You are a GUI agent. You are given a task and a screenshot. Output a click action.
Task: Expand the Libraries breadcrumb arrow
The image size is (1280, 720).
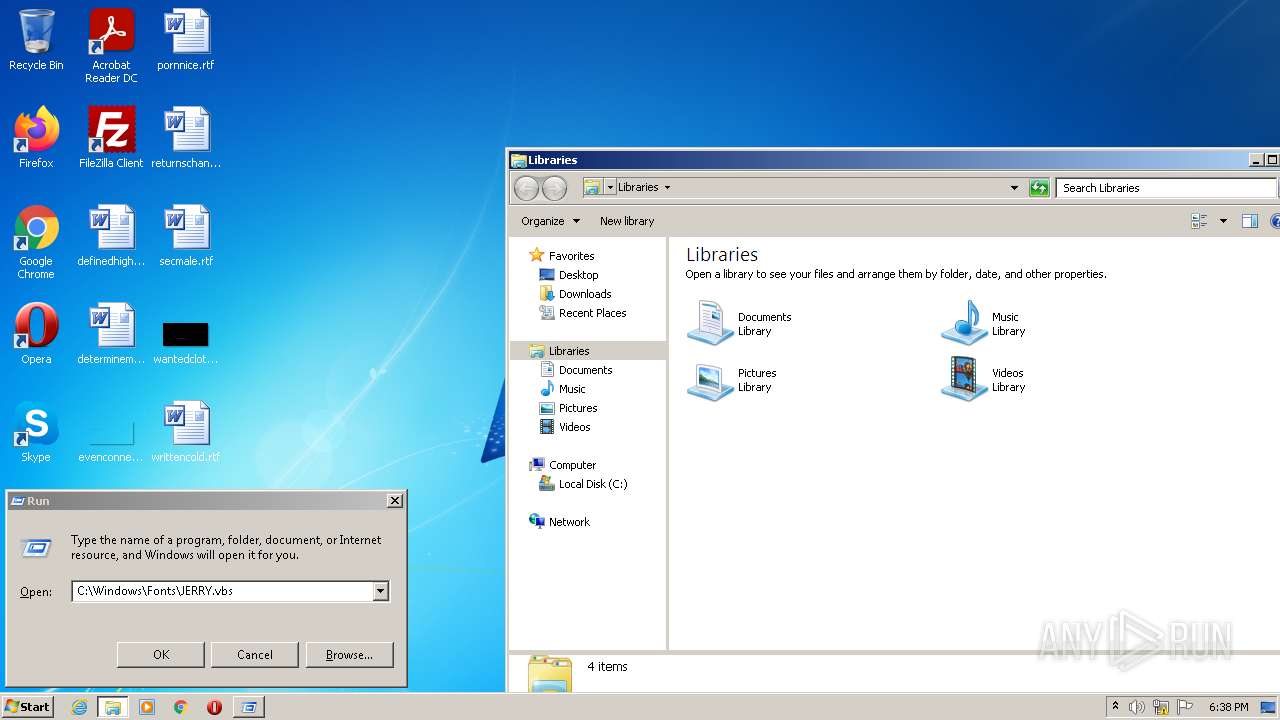click(x=667, y=188)
